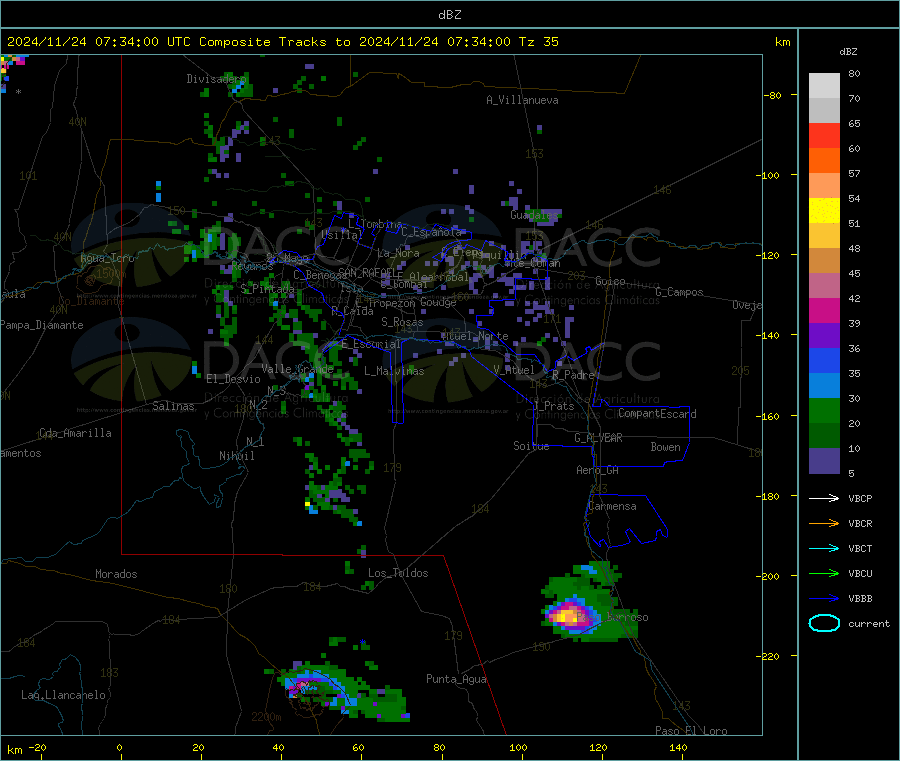
Task: Click the SAN_RAFAEL city label
Action: [370, 272]
